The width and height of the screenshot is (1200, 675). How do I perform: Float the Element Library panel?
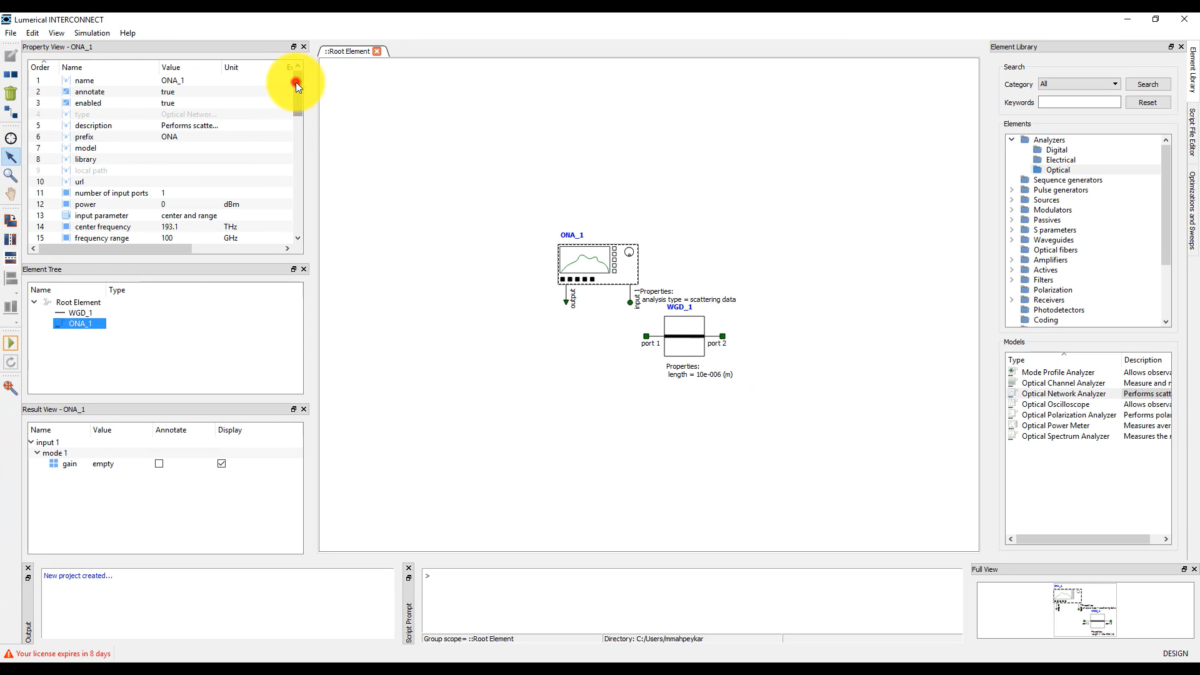point(1171,47)
